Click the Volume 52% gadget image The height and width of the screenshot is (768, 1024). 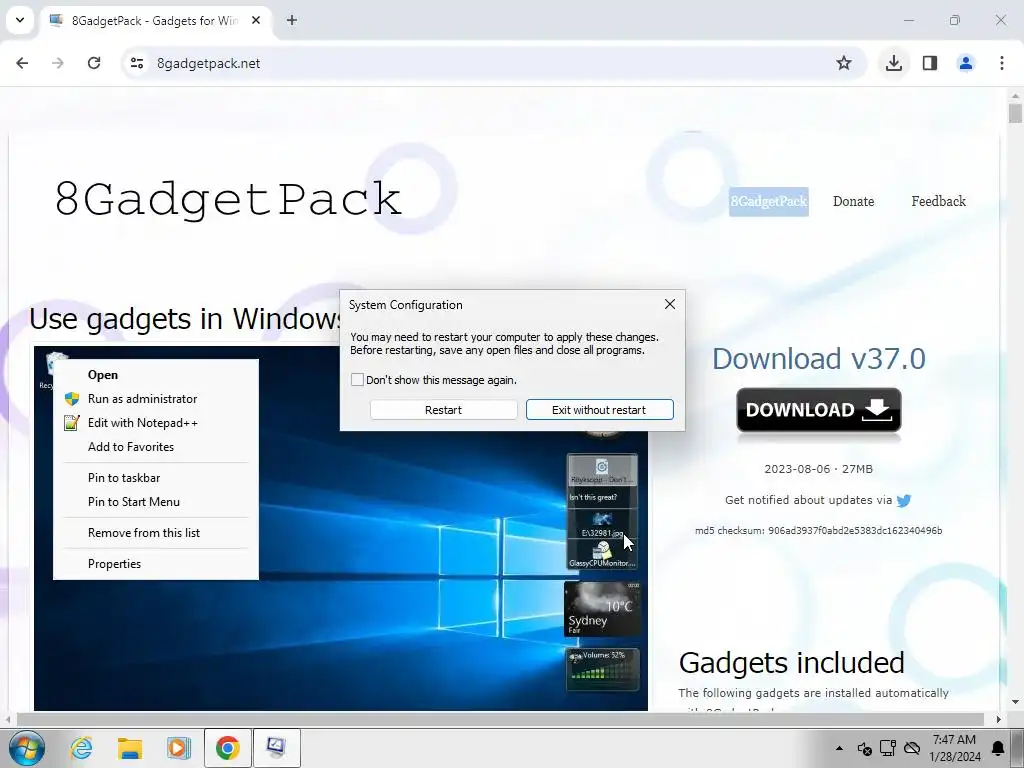(603, 669)
